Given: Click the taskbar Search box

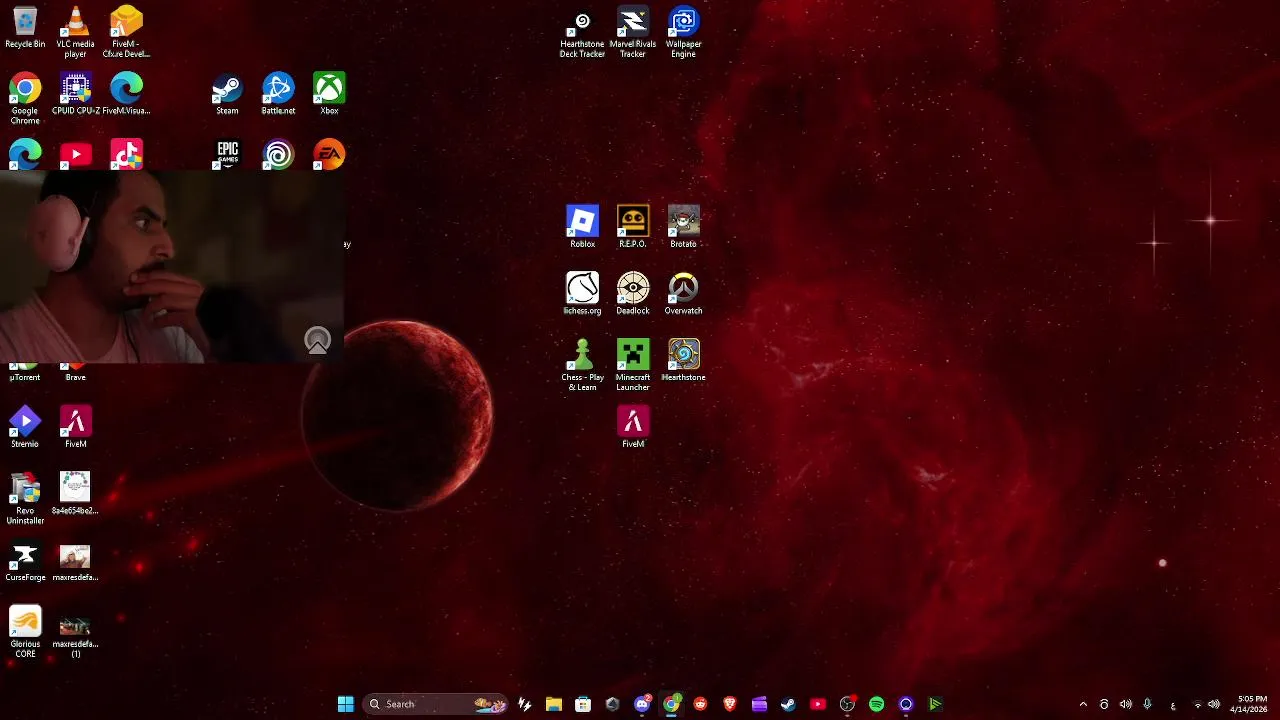Looking at the screenshot, I should coord(436,704).
